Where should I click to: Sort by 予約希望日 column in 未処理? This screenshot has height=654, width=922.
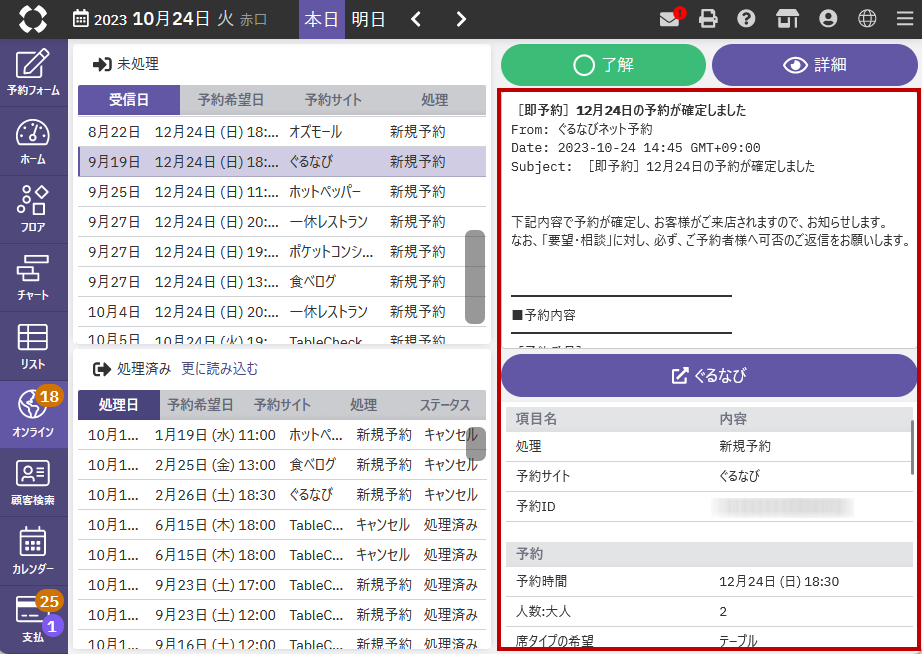230,100
